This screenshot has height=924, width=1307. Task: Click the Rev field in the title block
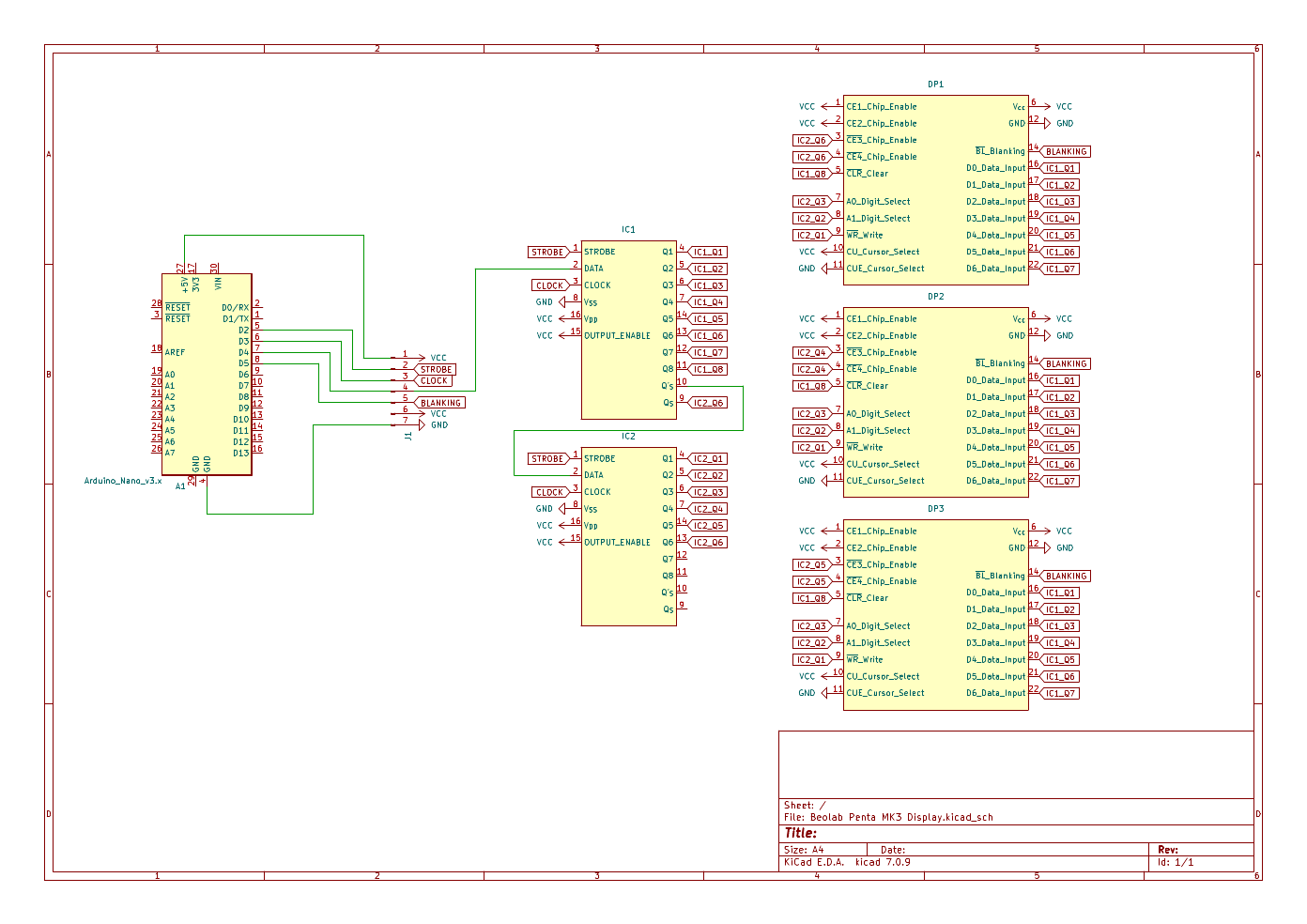tap(1168, 850)
